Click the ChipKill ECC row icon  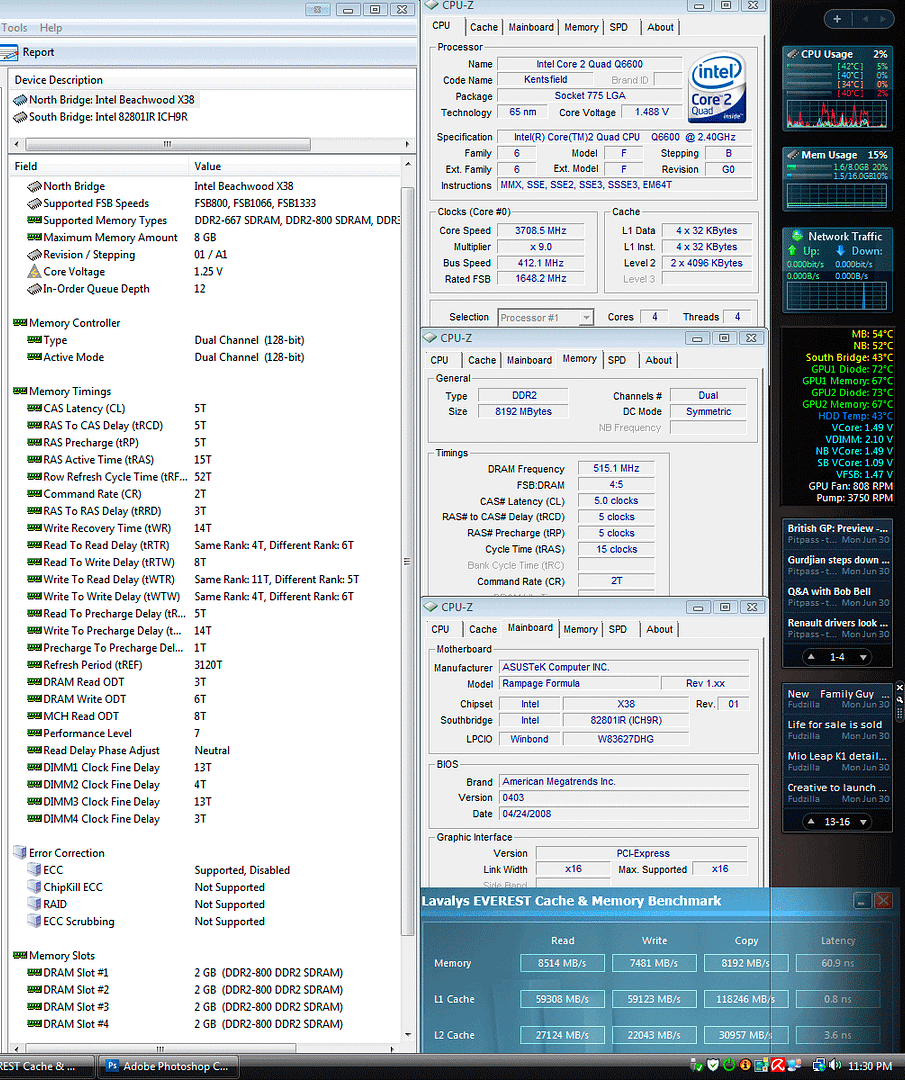(34, 886)
